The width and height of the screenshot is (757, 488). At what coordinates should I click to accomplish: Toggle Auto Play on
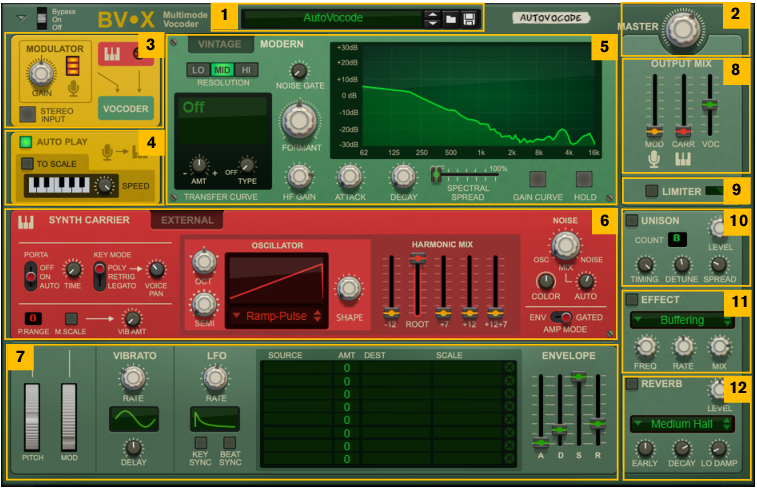(x=25, y=142)
